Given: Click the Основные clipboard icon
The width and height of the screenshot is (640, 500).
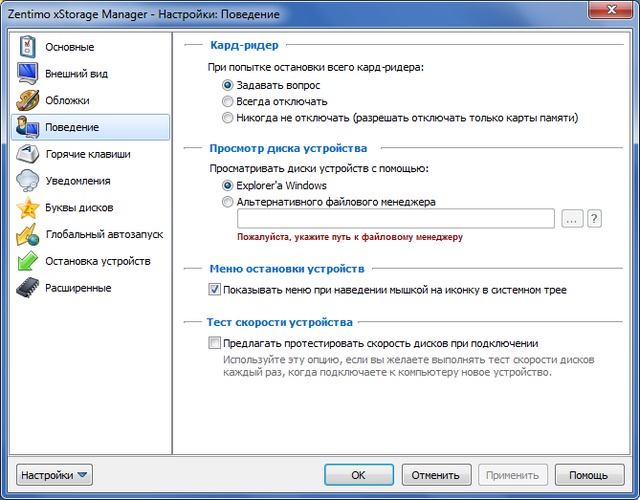Looking at the screenshot, I should [x=27, y=47].
